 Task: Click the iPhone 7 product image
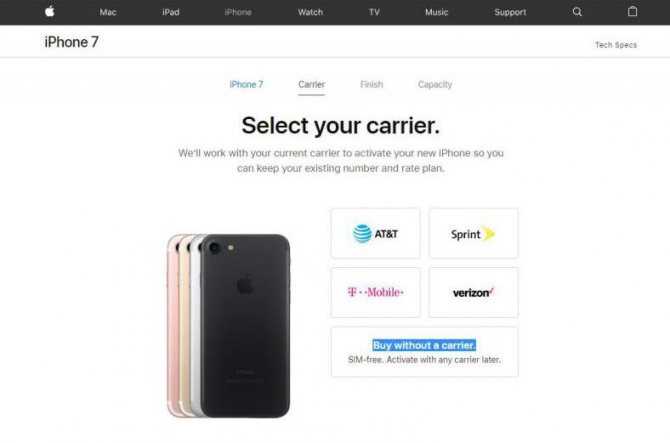(229, 326)
